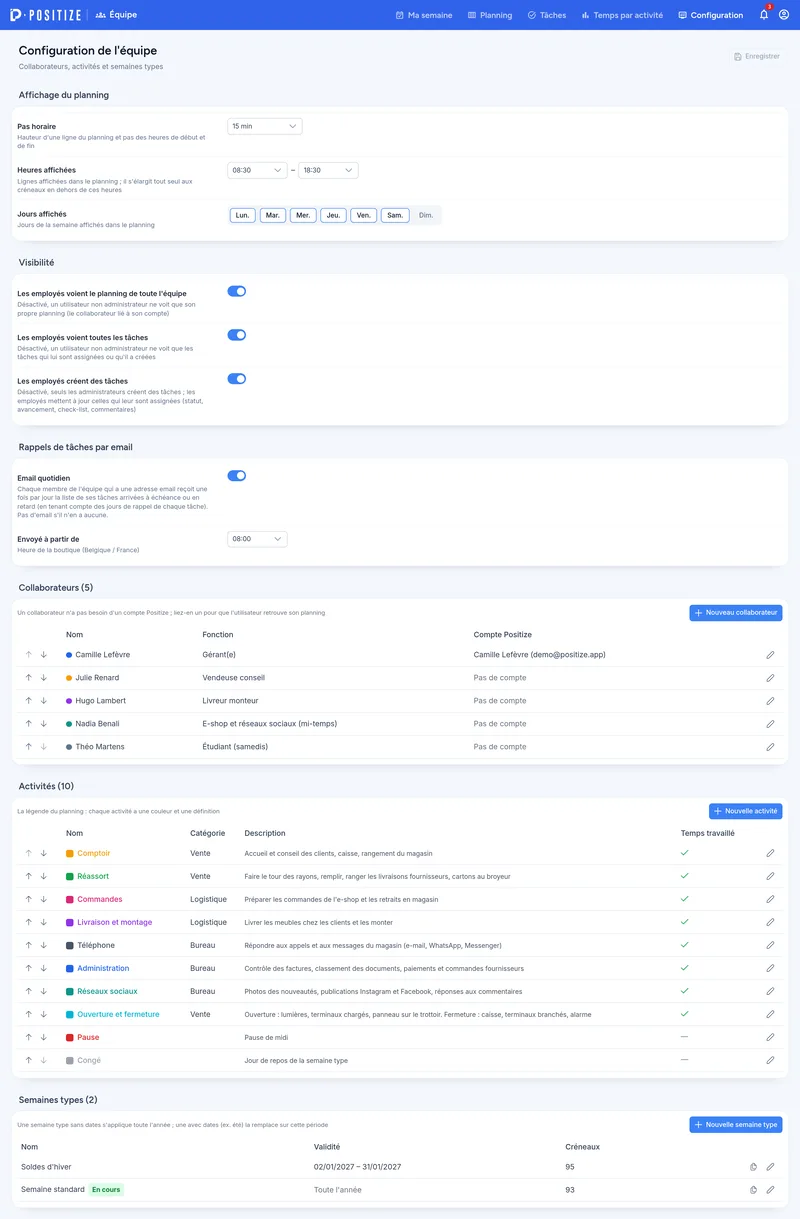Edit the Congé activity
This screenshot has height=1219, width=800.
tap(770, 1061)
